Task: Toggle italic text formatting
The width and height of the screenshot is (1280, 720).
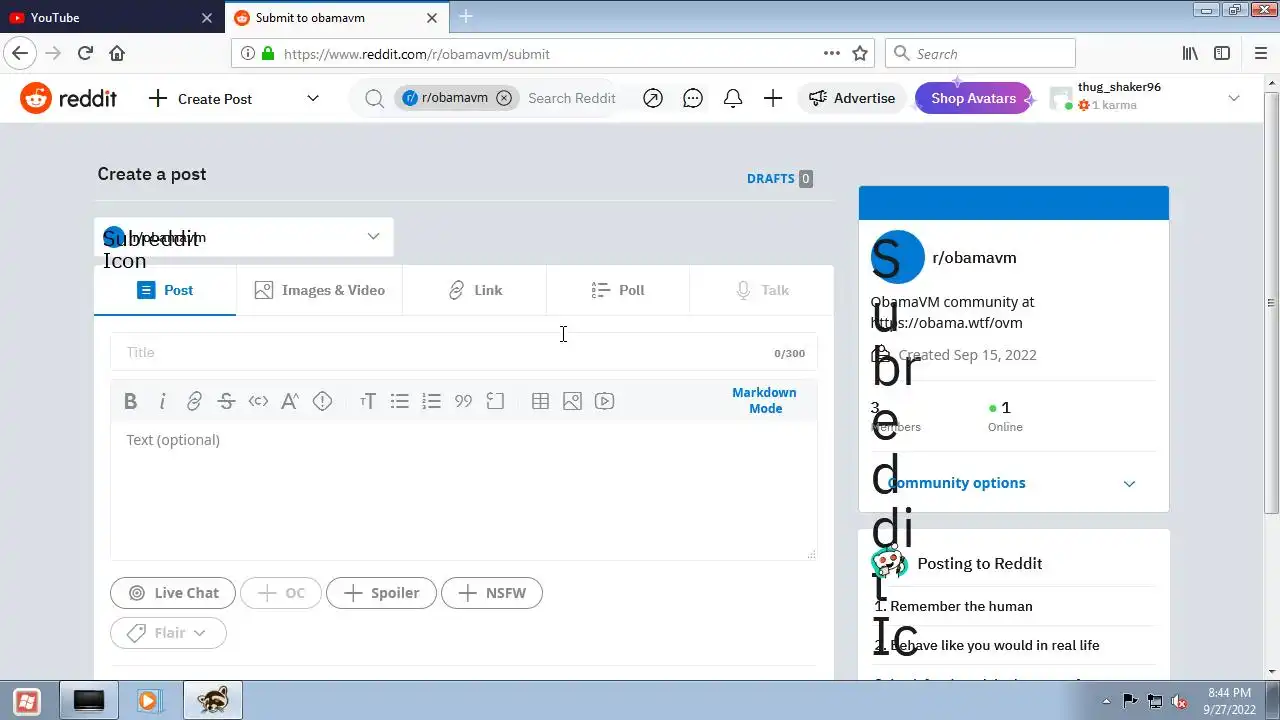Action: (162, 401)
